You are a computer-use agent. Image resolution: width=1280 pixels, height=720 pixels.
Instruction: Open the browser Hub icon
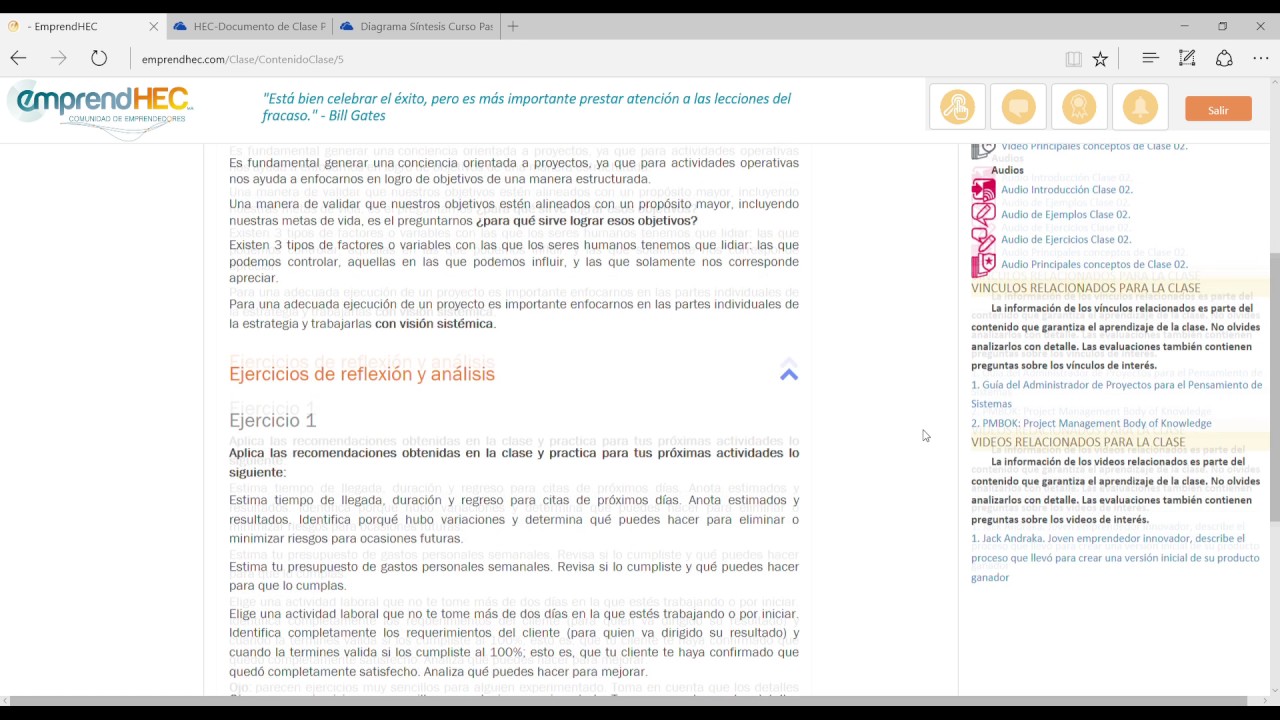pos(1150,58)
